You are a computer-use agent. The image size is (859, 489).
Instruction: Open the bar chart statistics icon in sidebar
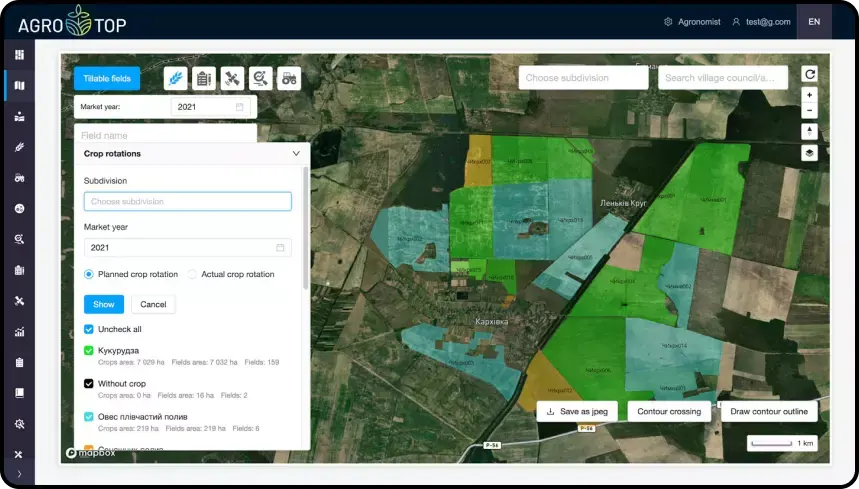pos(20,332)
